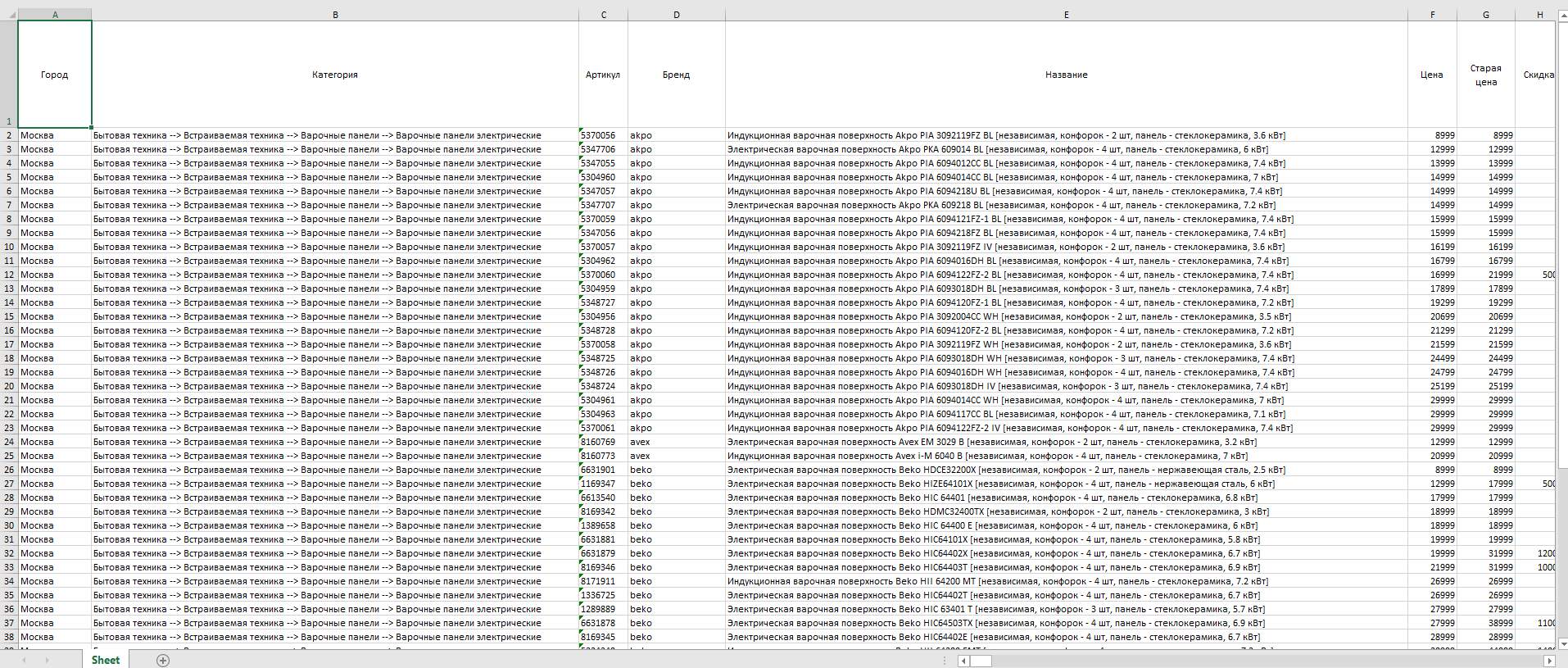Select the 'Бренд' header cell
Viewport: 1568px width, 668px height.
(x=677, y=75)
